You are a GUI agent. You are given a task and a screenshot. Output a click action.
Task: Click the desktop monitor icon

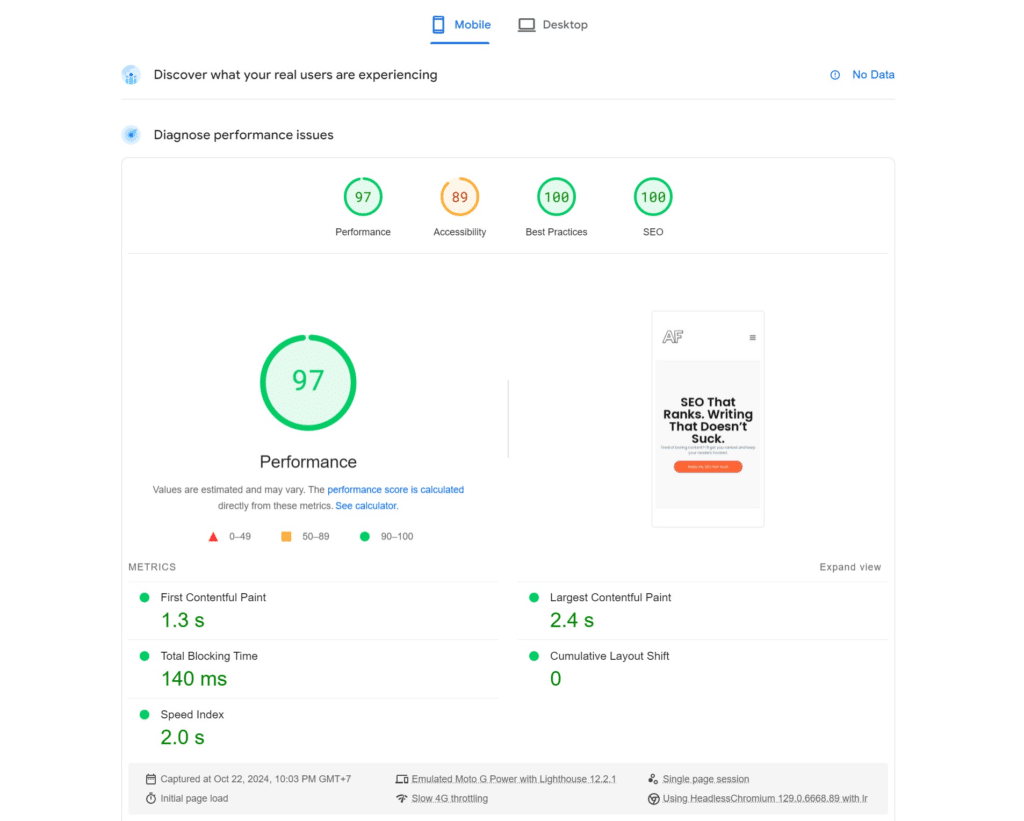pyautogui.click(x=526, y=25)
